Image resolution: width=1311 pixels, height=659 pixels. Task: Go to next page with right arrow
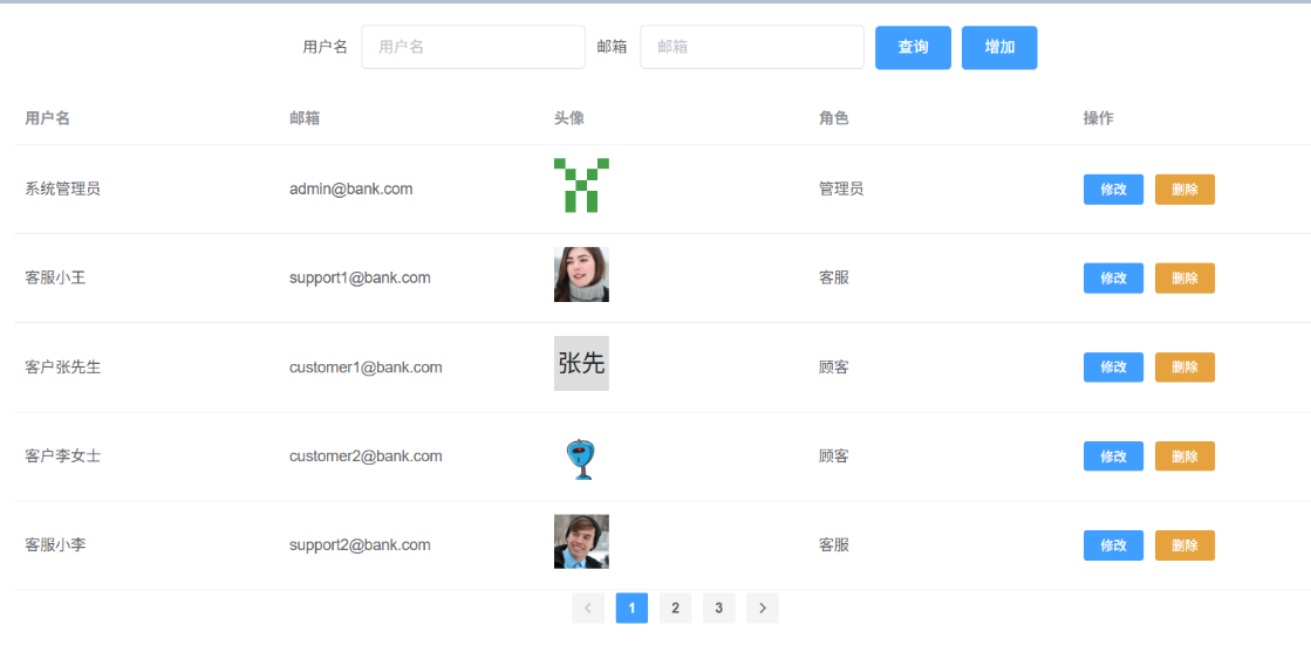[762, 608]
